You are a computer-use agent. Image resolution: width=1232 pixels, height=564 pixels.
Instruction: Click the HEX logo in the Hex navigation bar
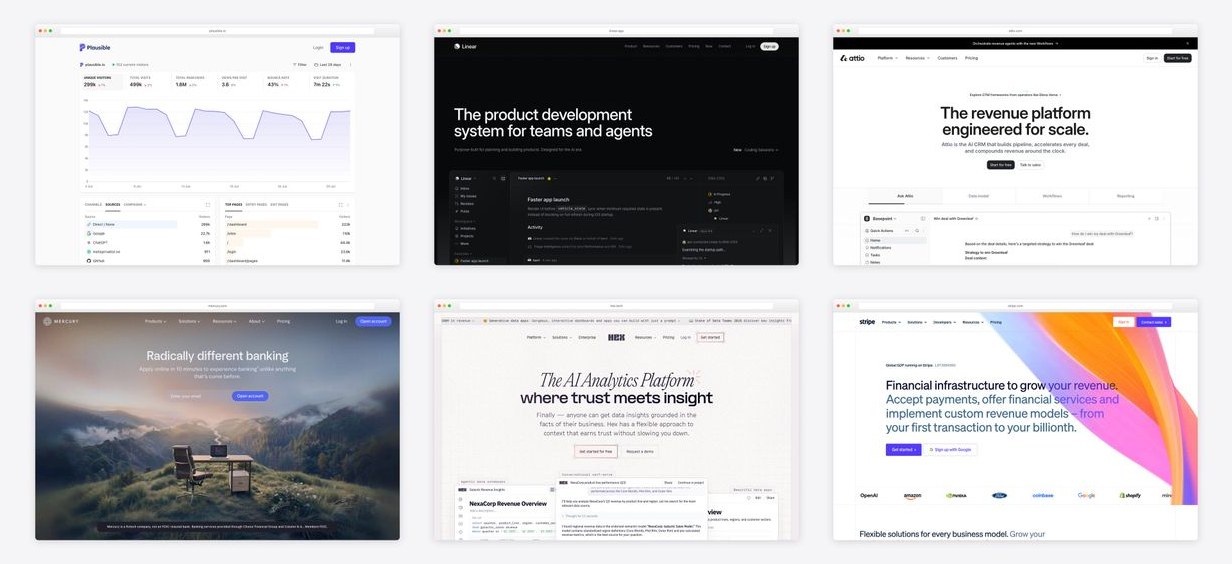click(x=616, y=337)
